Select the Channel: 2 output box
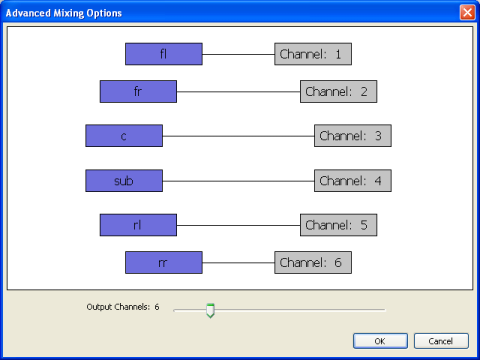Image resolution: width=480 pixels, height=360 pixels. click(x=338, y=91)
